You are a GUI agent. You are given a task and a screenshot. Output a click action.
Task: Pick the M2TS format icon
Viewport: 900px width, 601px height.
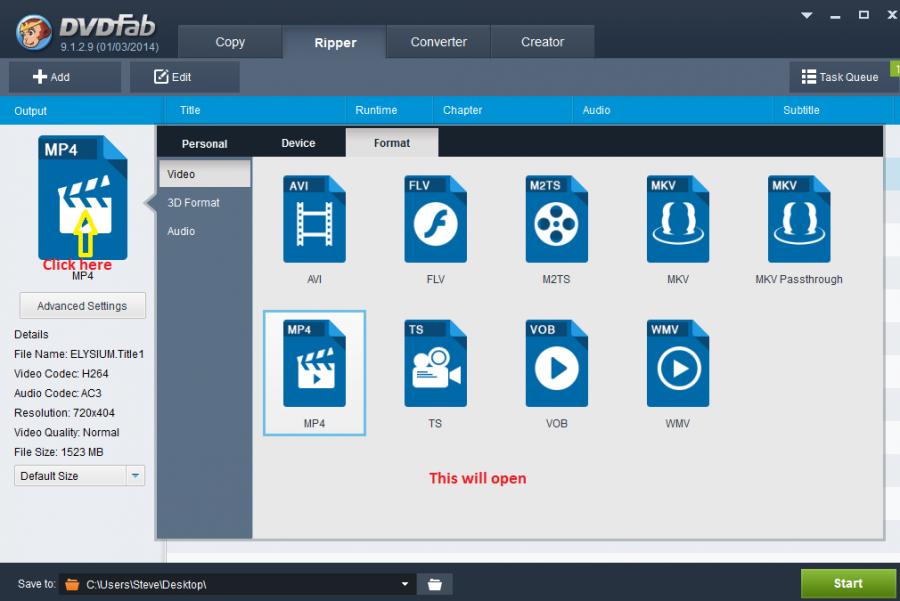coord(556,220)
